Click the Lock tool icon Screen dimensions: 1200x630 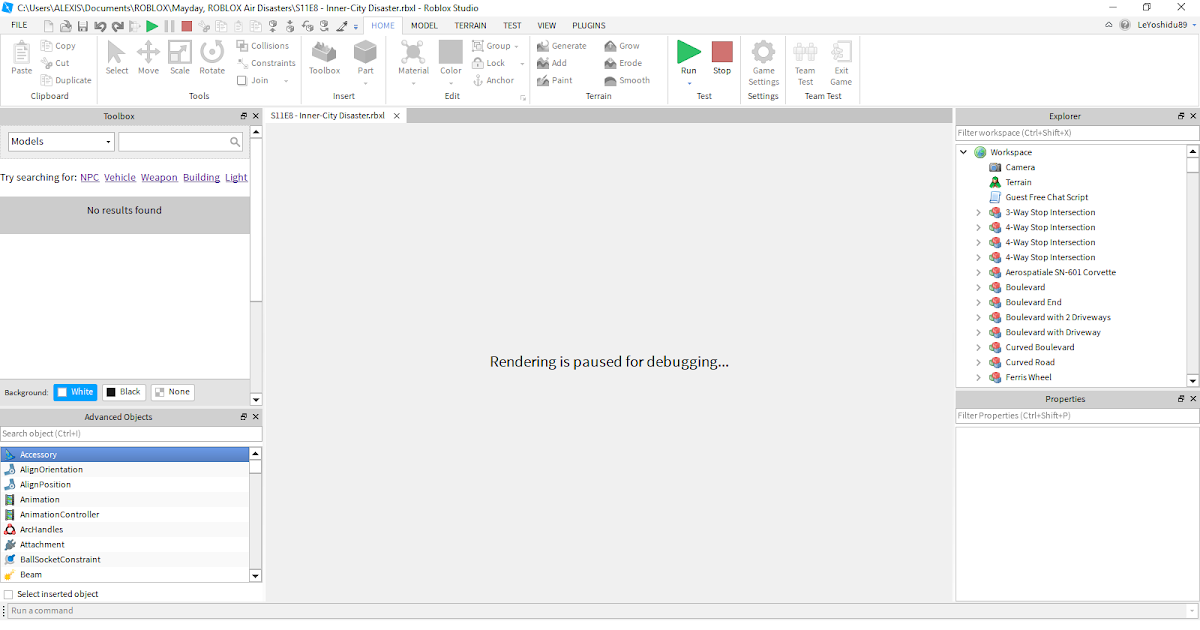[479, 63]
